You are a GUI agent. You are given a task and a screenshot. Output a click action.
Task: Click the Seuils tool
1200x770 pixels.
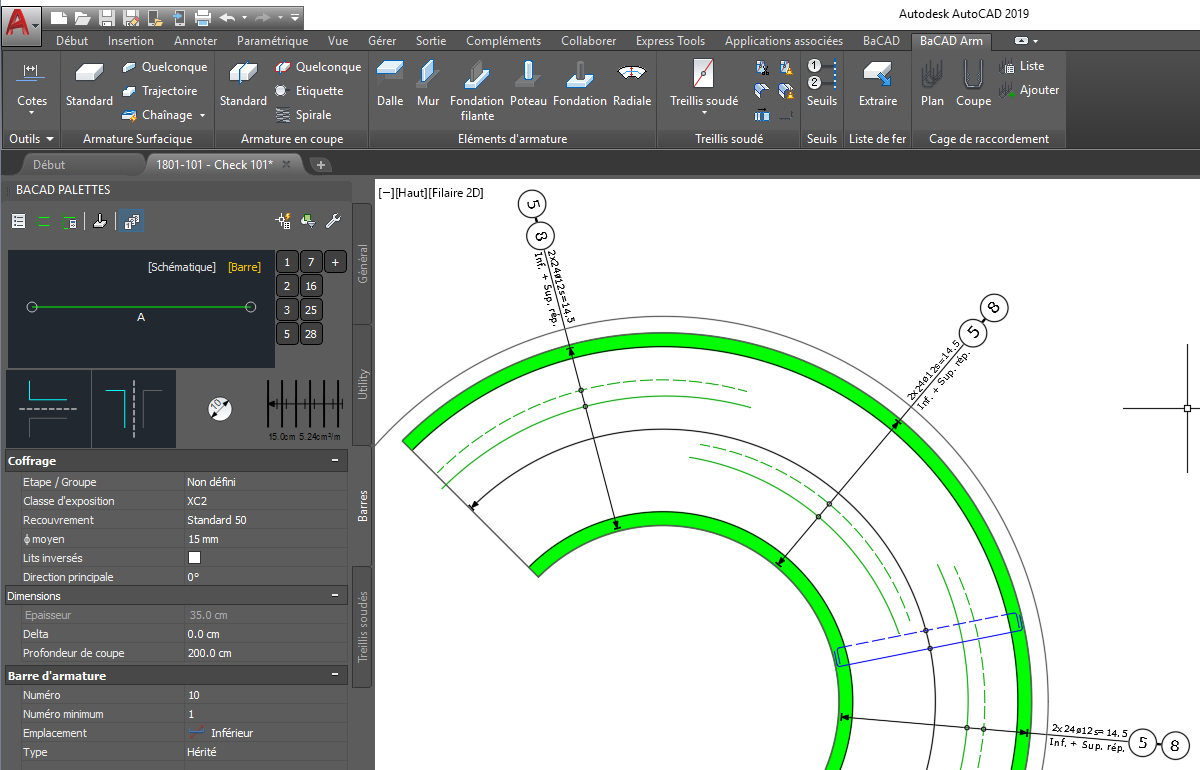pyautogui.click(x=821, y=85)
